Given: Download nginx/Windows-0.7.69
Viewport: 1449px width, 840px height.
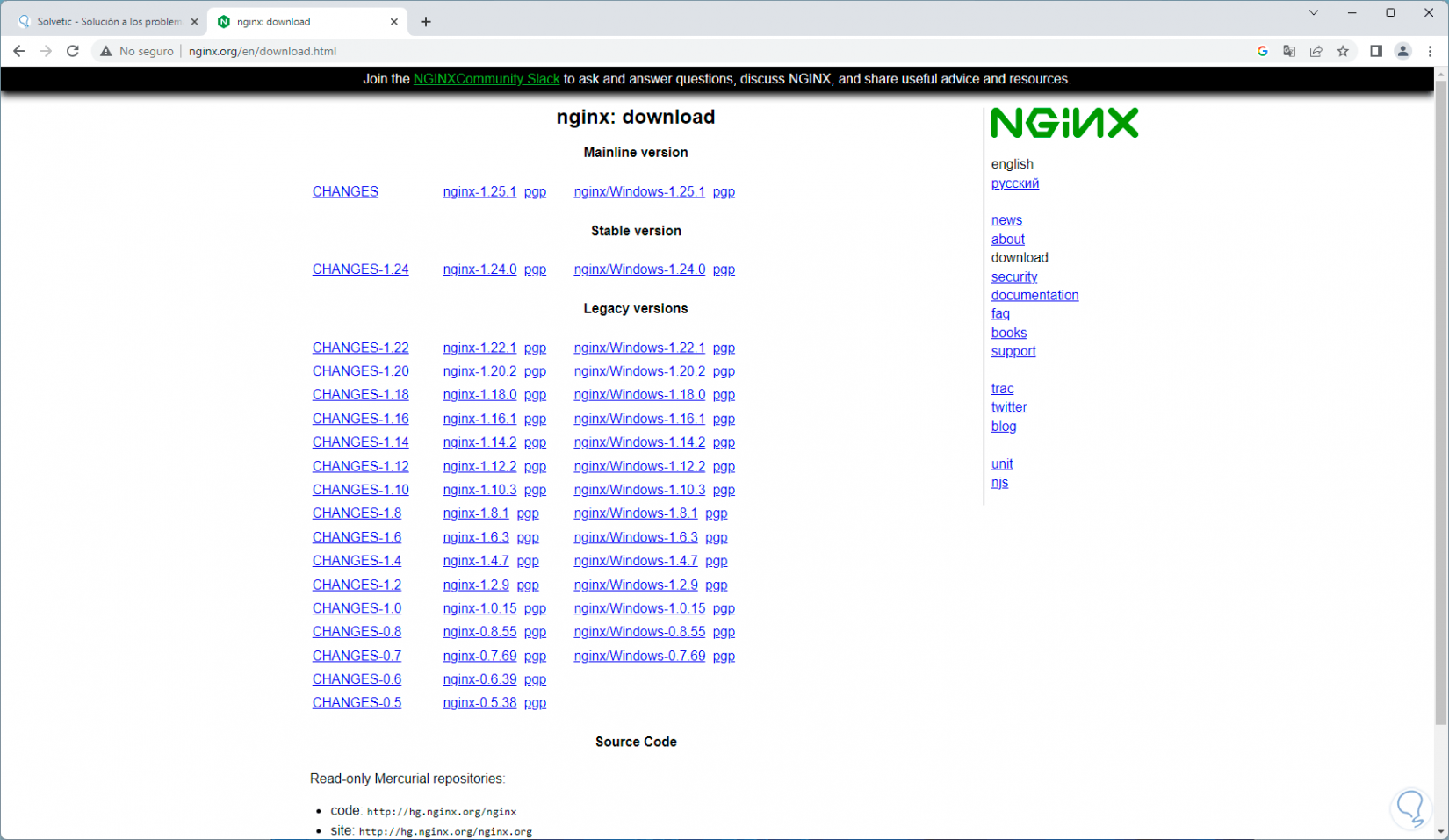Looking at the screenshot, I should click(639, 656).
